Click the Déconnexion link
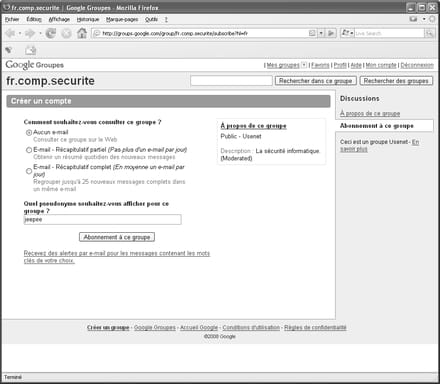 coord(417,65)
